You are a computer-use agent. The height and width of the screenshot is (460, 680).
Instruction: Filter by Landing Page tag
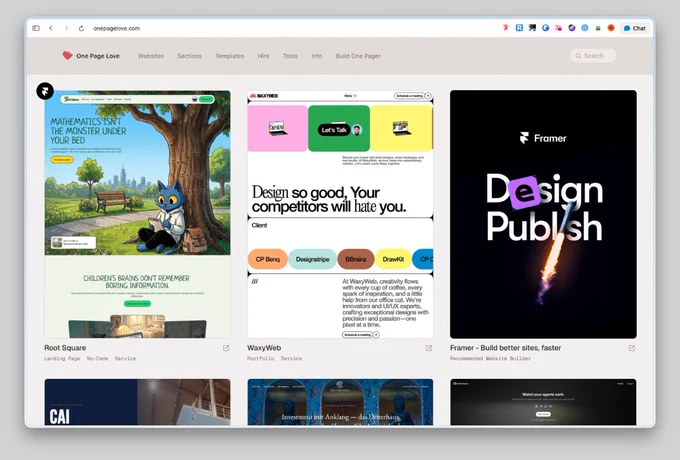tap(62, 359)
